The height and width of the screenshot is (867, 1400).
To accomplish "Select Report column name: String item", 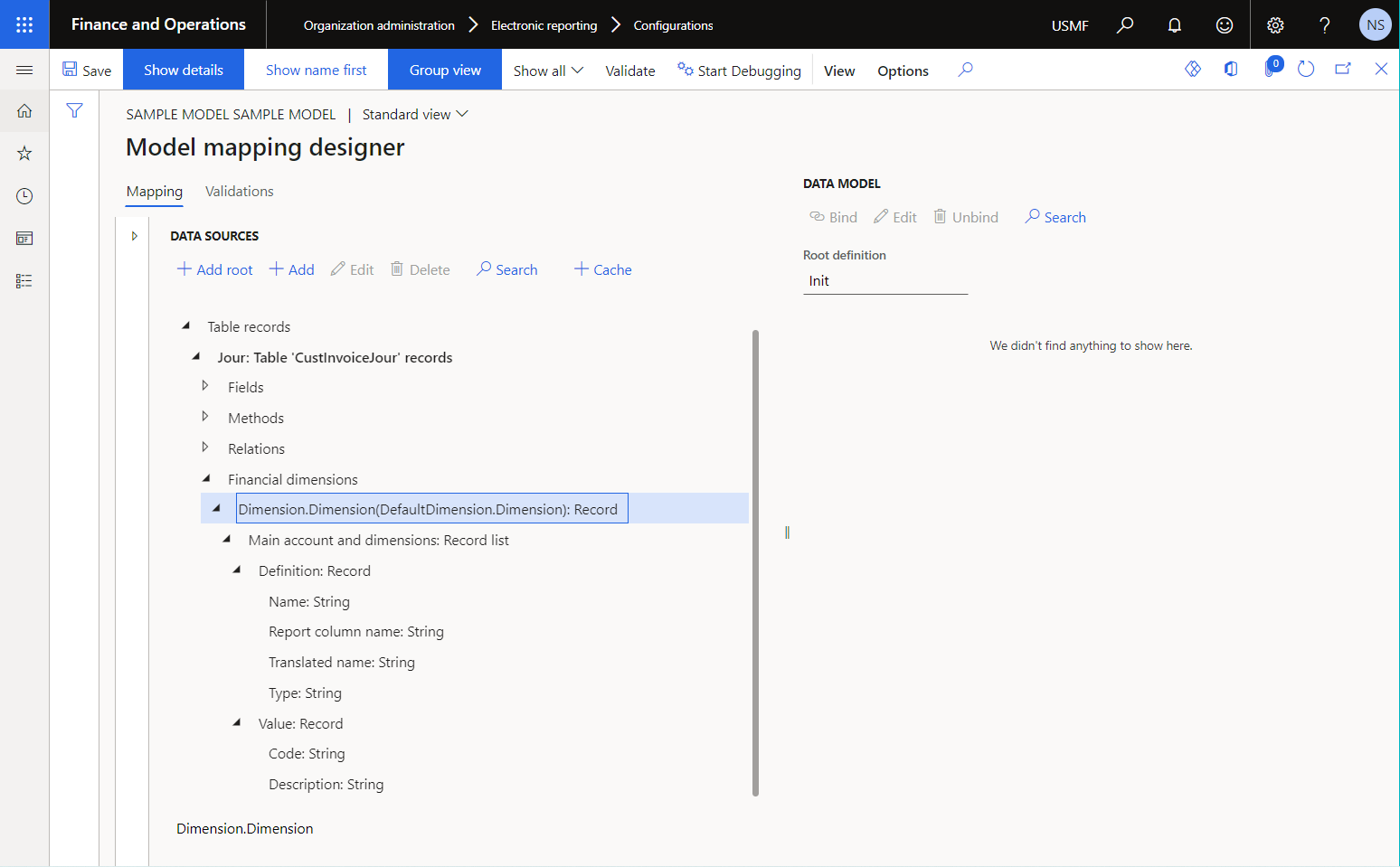I will (x=356, y=632).
